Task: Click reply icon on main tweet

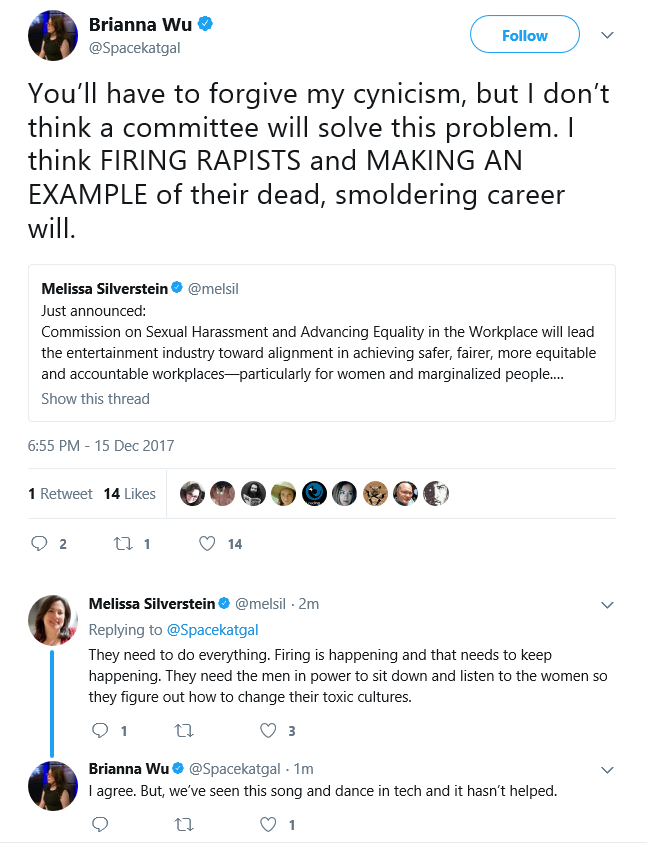Action: pyautogui.click(x=39, y=543)
